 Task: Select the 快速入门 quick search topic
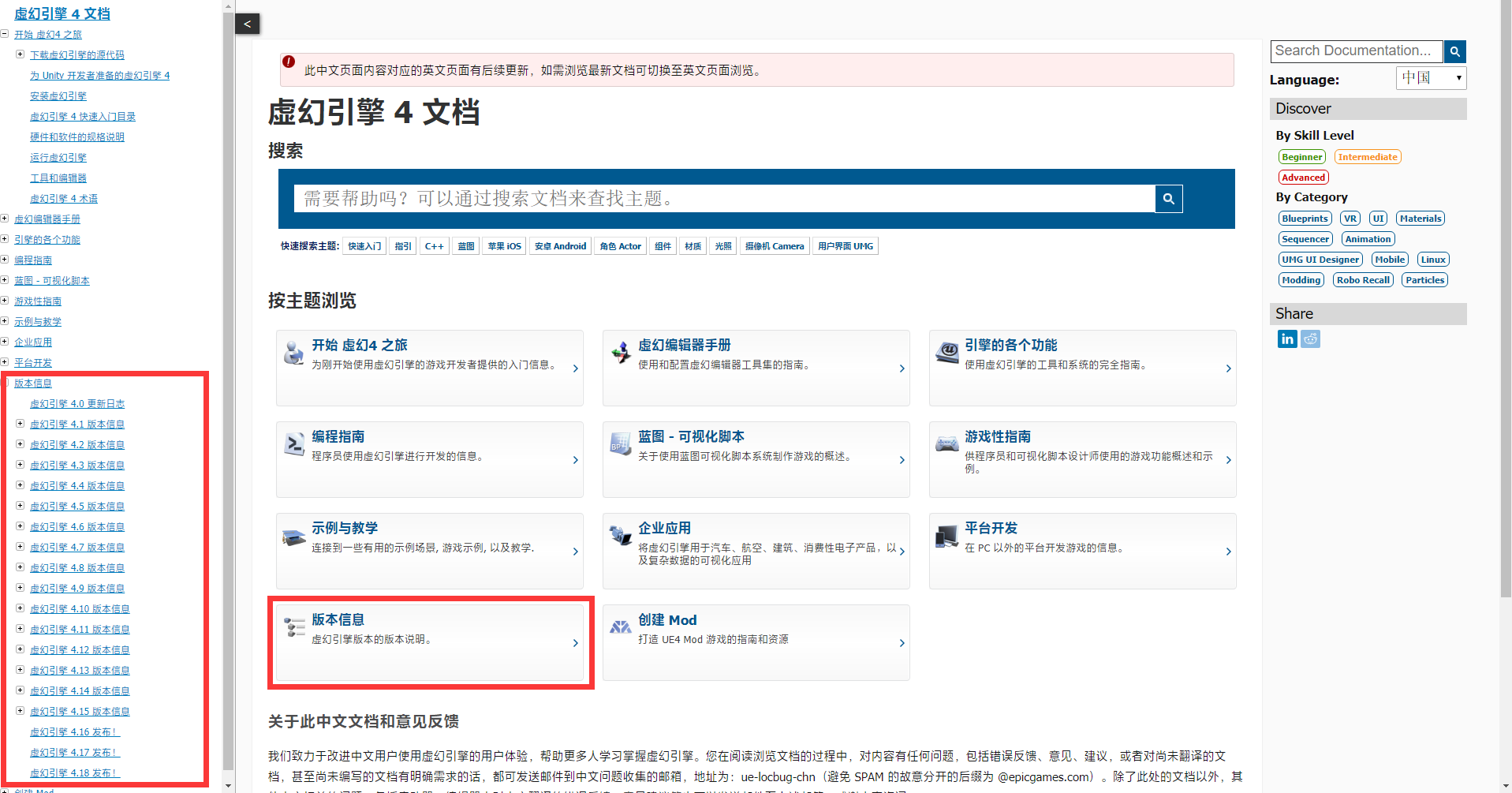pos(364,246)
